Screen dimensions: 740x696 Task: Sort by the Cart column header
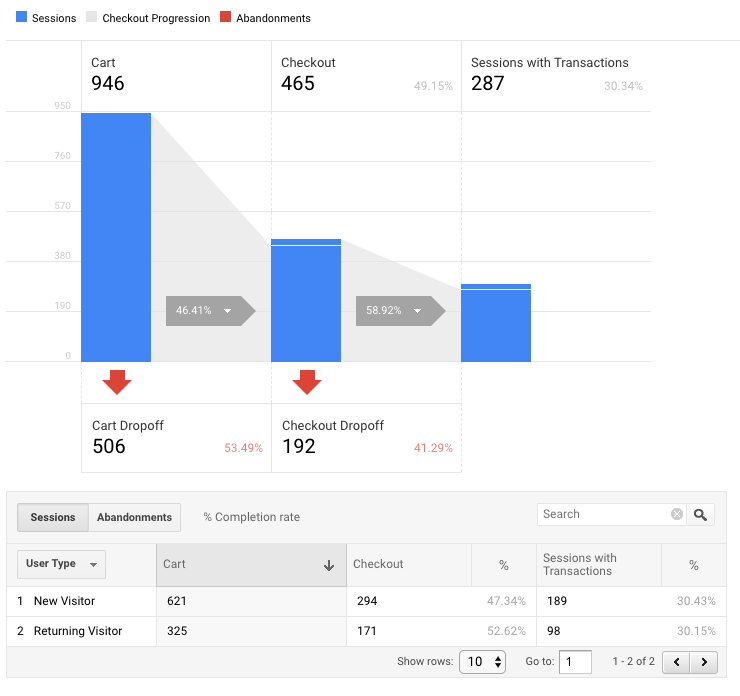point(252,565)
